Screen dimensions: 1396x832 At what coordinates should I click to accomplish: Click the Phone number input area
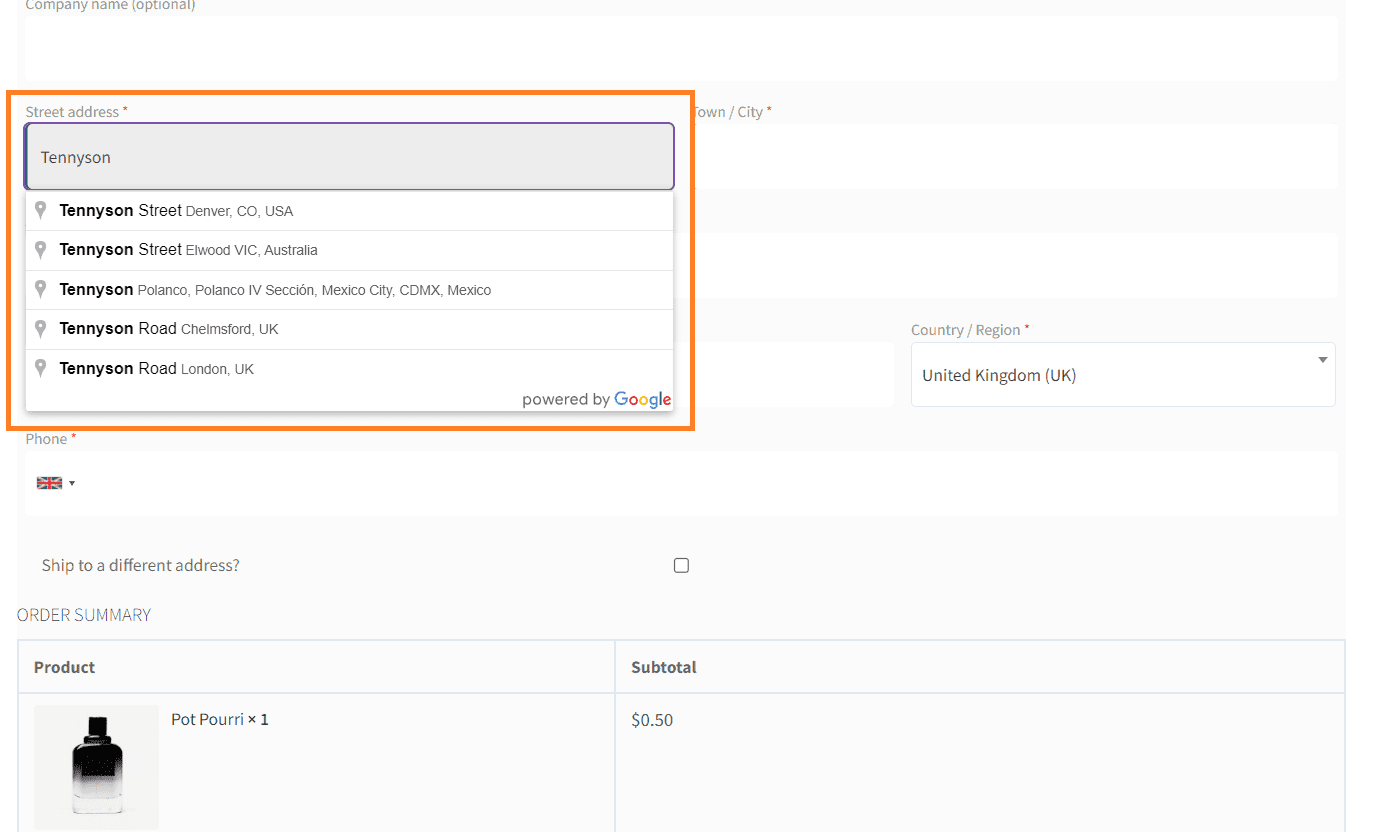click(700, 483)
